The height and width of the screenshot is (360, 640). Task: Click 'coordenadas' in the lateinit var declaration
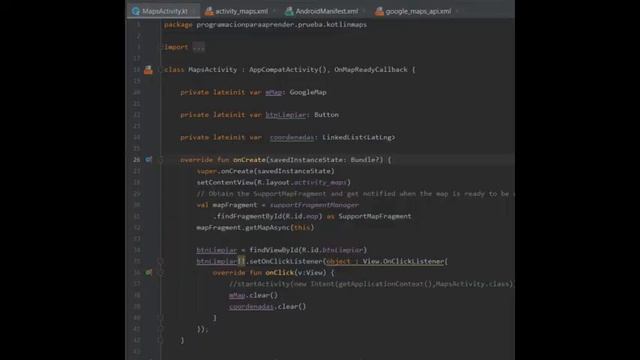pyautogui.click(x=292, y=137)
